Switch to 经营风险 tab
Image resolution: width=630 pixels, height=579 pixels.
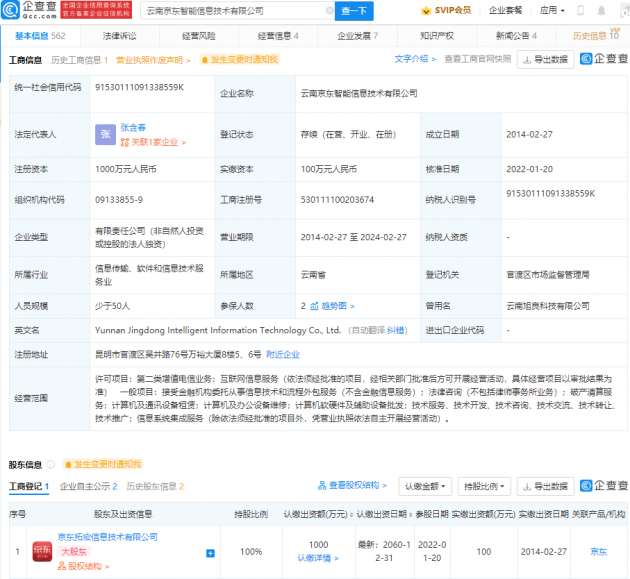tap(199, 36)
